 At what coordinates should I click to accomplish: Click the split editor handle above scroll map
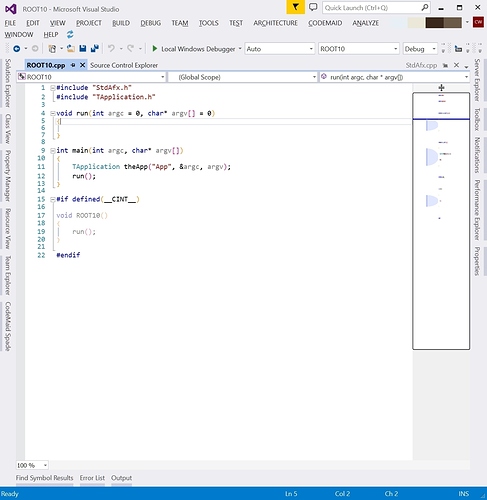tap(441, 88)
